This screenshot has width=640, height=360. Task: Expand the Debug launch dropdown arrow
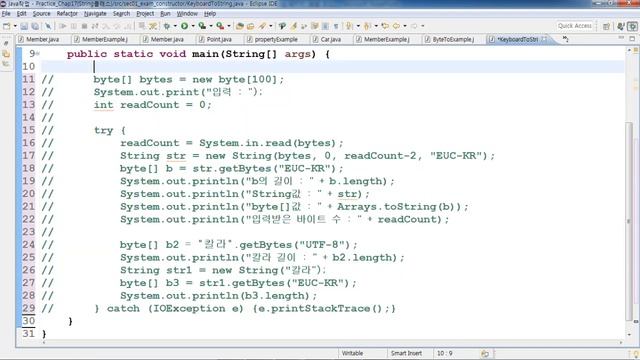pyautogui.click(x=175, y=26)
